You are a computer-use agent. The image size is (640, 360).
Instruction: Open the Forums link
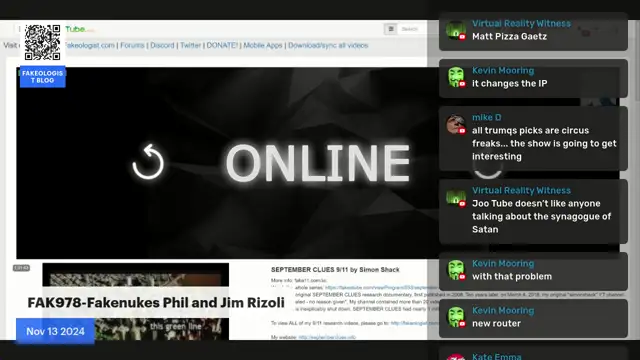[132, 45]
